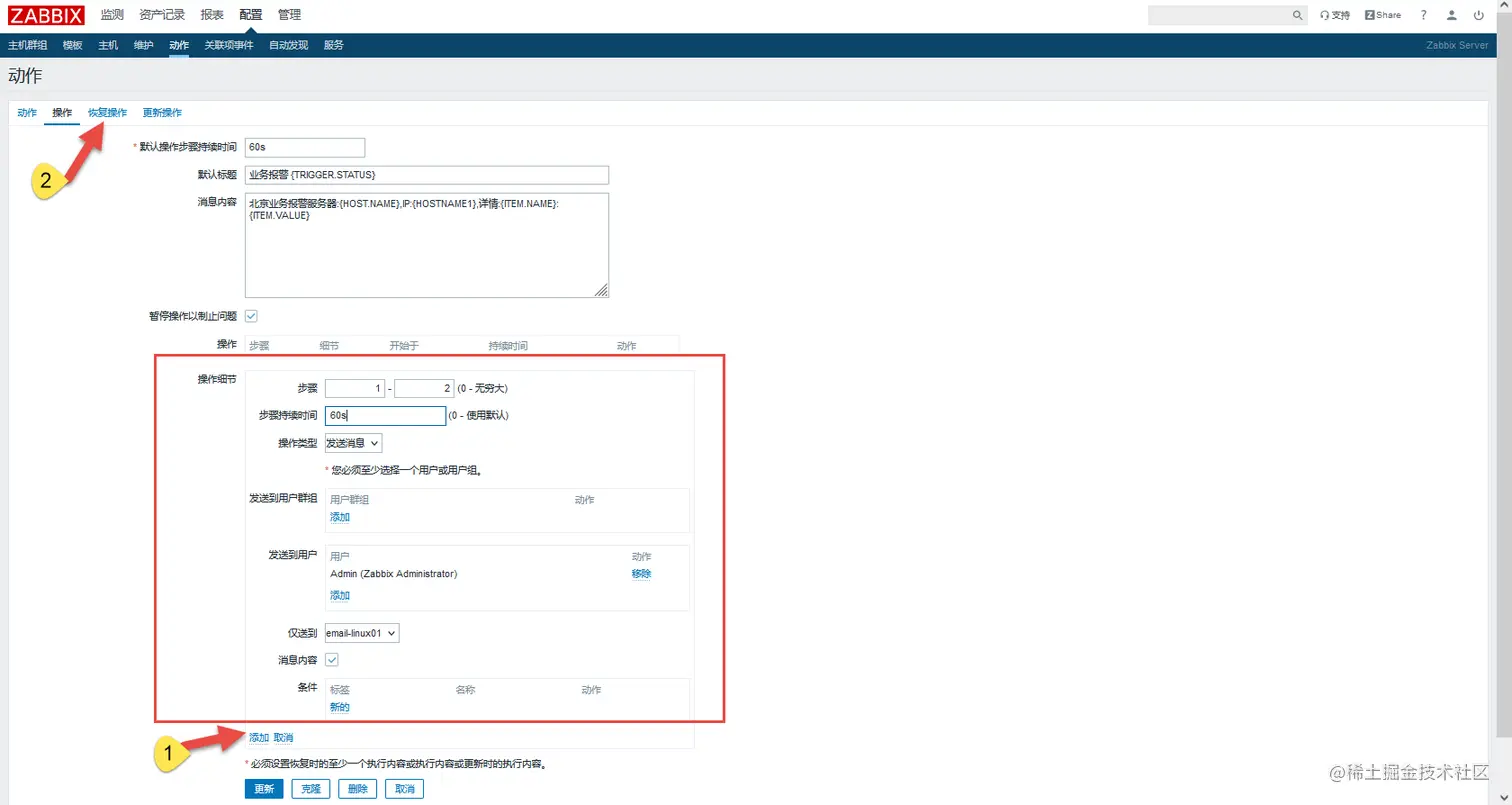This screenshot has width=1512, height=805.
Task: Open the 管理 menu
Action: [x=289, y=15]
